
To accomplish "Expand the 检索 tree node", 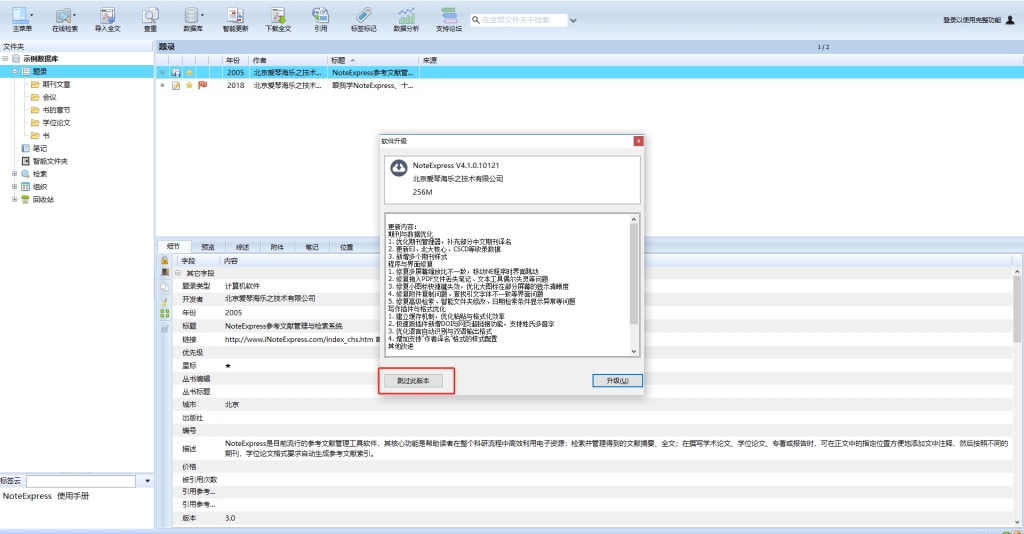I will point(15,174).
